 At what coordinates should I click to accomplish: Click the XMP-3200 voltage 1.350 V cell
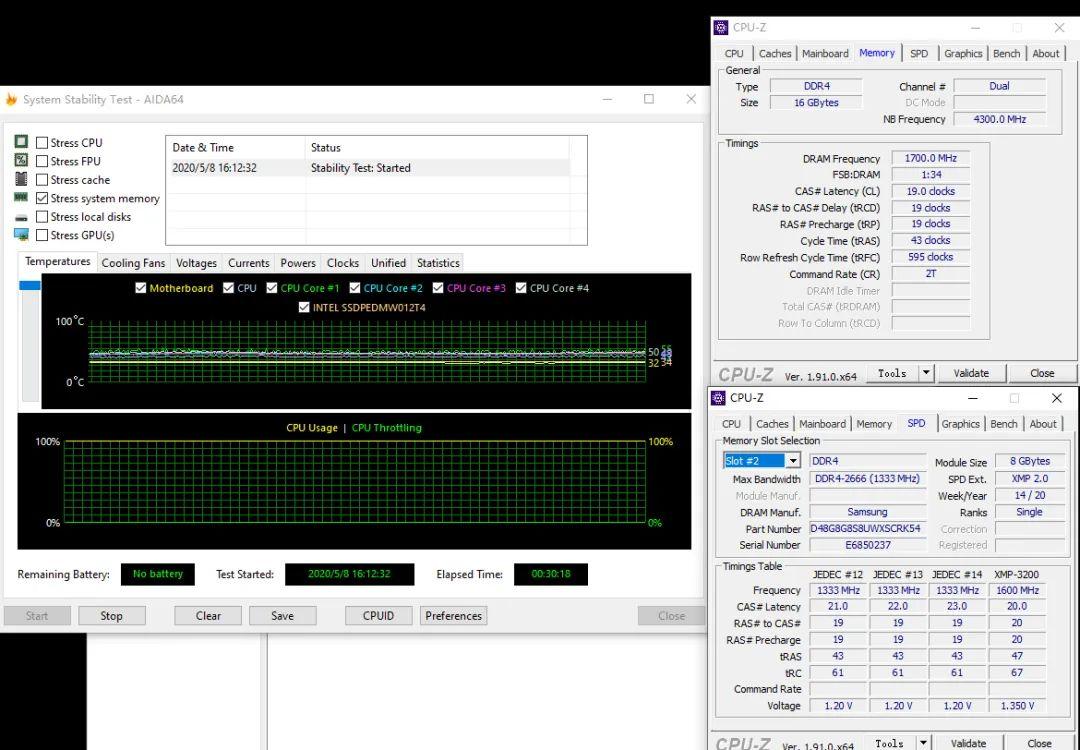1017,706
